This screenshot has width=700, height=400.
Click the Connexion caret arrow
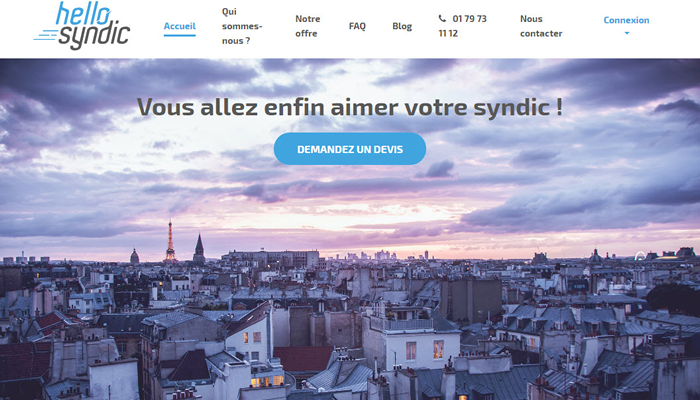point(627,33)
